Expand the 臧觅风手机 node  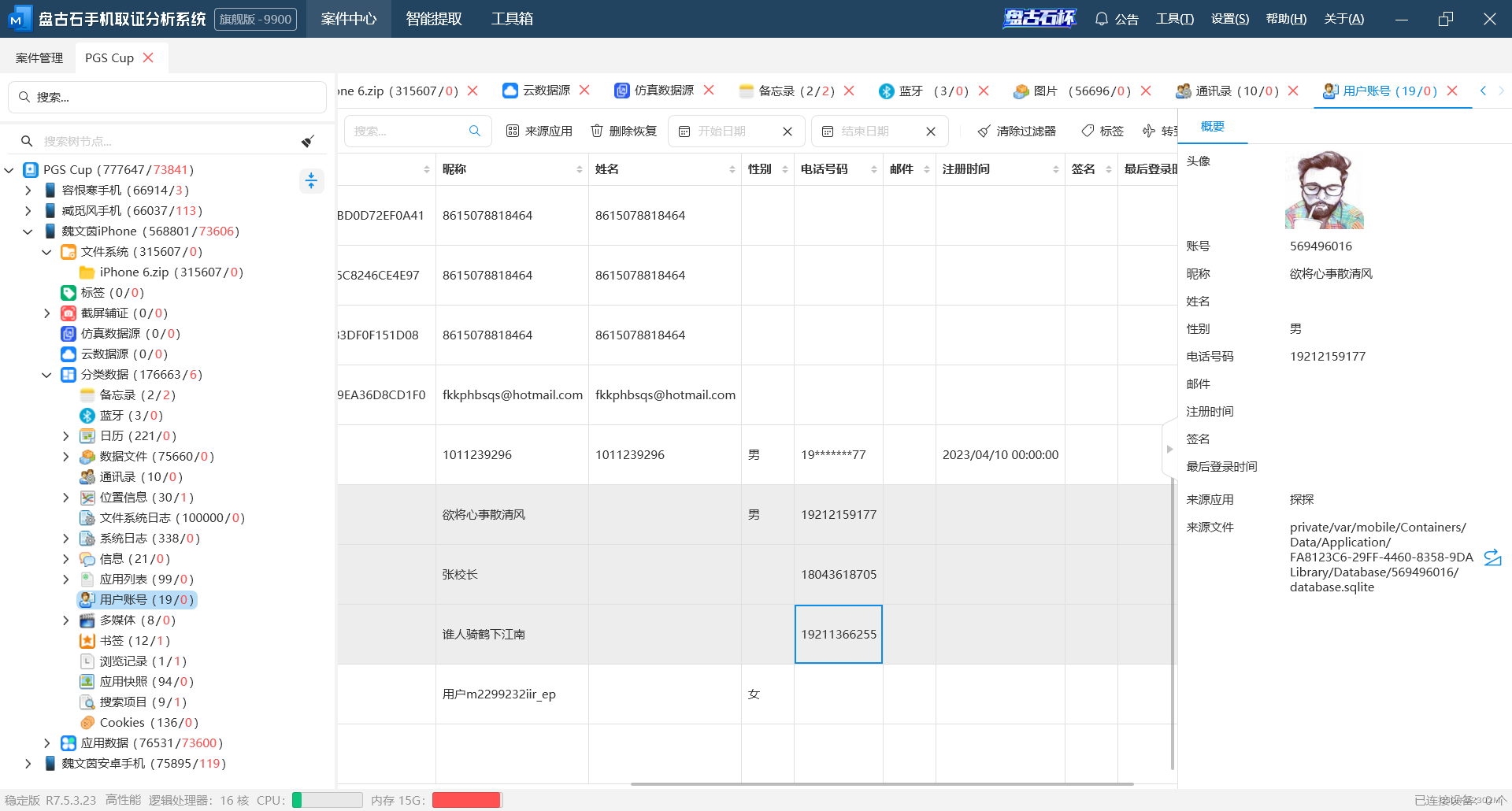(x=28, y=210)
